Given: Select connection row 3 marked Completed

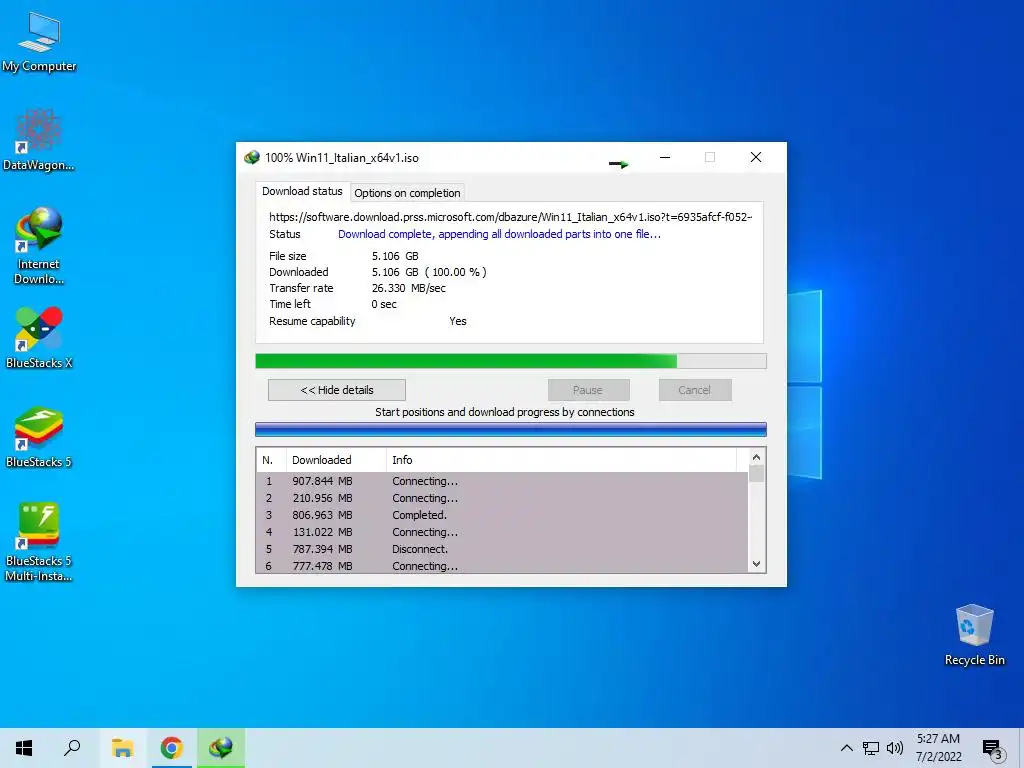Looking at the screenshot, I should click(502, 515).
